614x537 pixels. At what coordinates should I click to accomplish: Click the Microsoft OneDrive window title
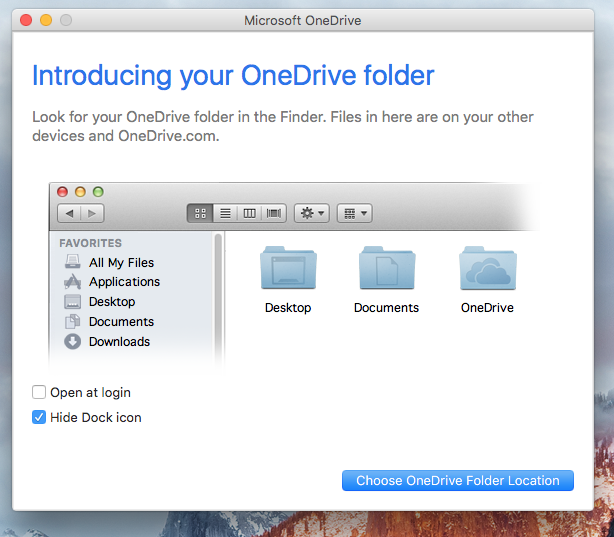[x=303, y=20]
